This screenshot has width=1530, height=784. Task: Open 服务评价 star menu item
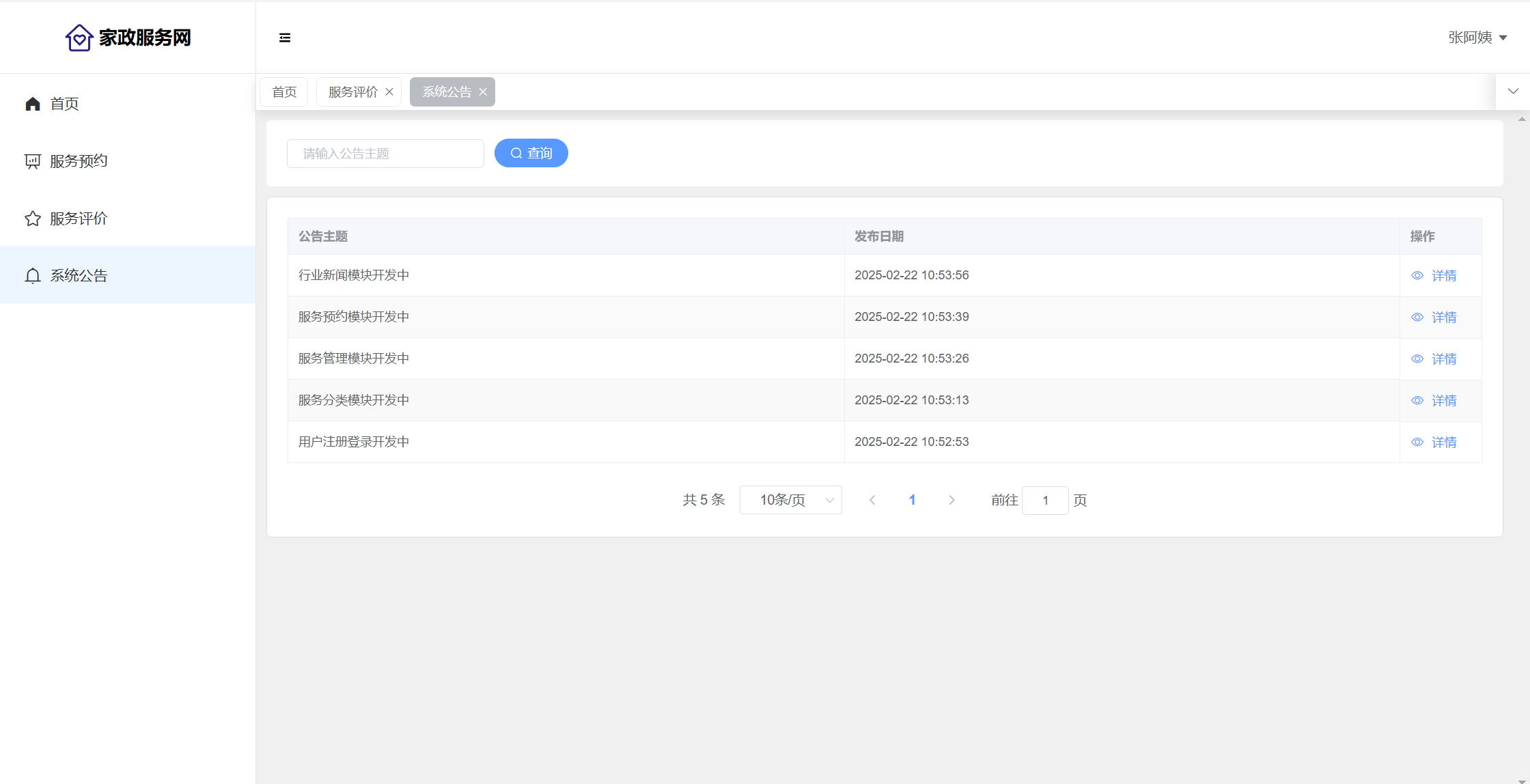pos(79,219)
